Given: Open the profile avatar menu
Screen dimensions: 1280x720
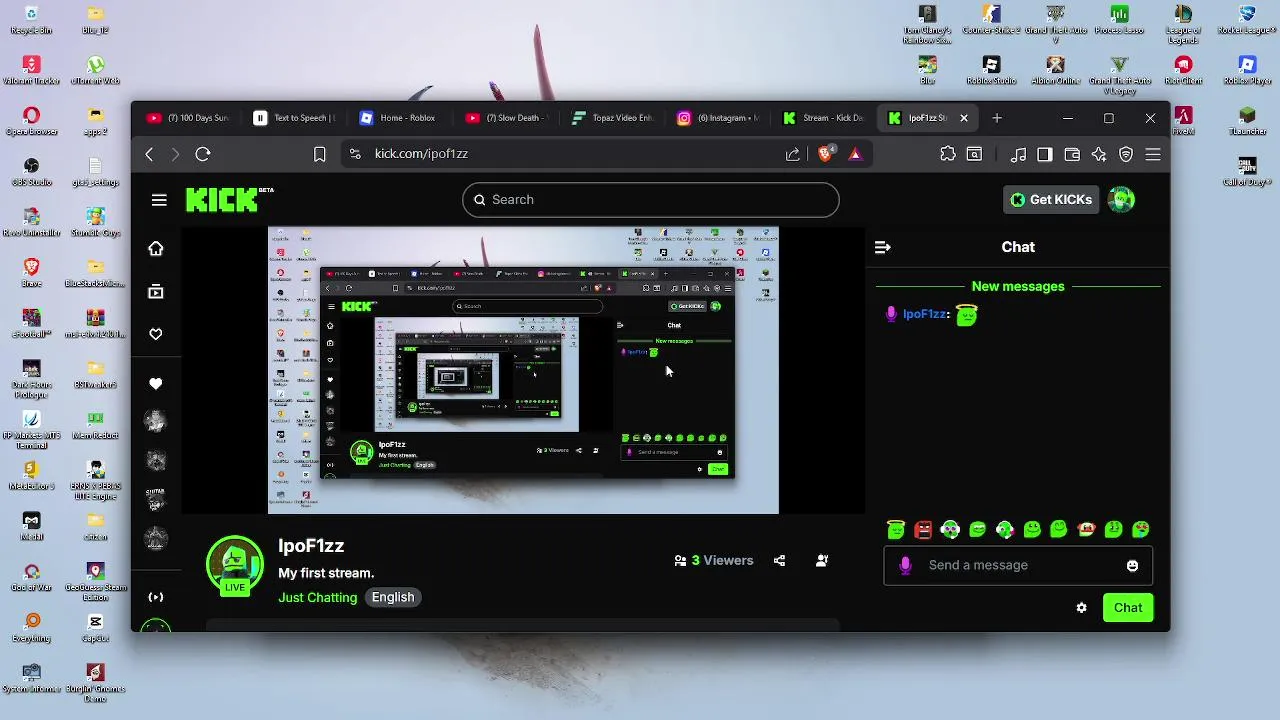Looking at the screenshot, I should pyautogui.click(x=1121, y=200).
